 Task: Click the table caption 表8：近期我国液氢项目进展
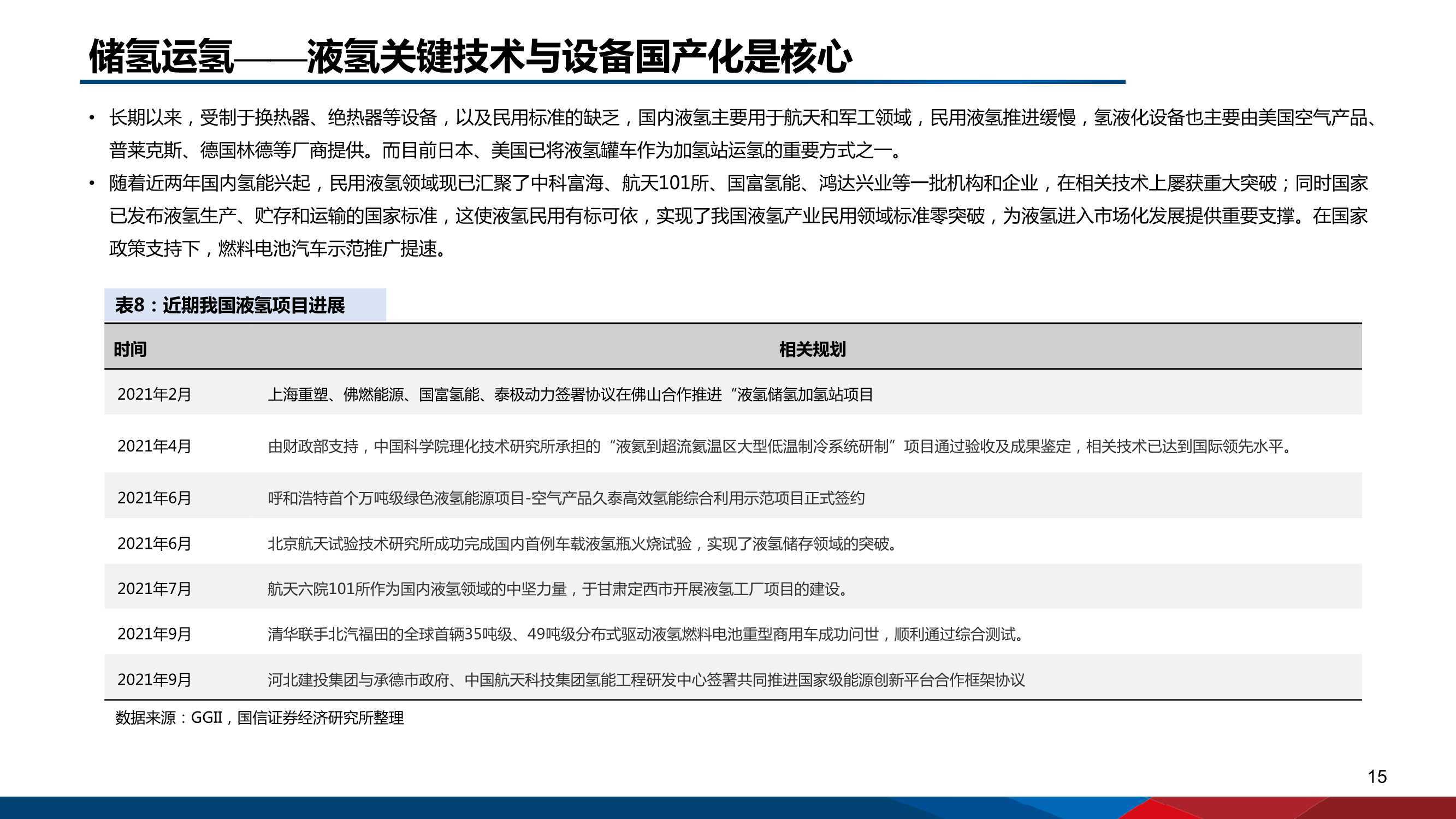point(230,305)
